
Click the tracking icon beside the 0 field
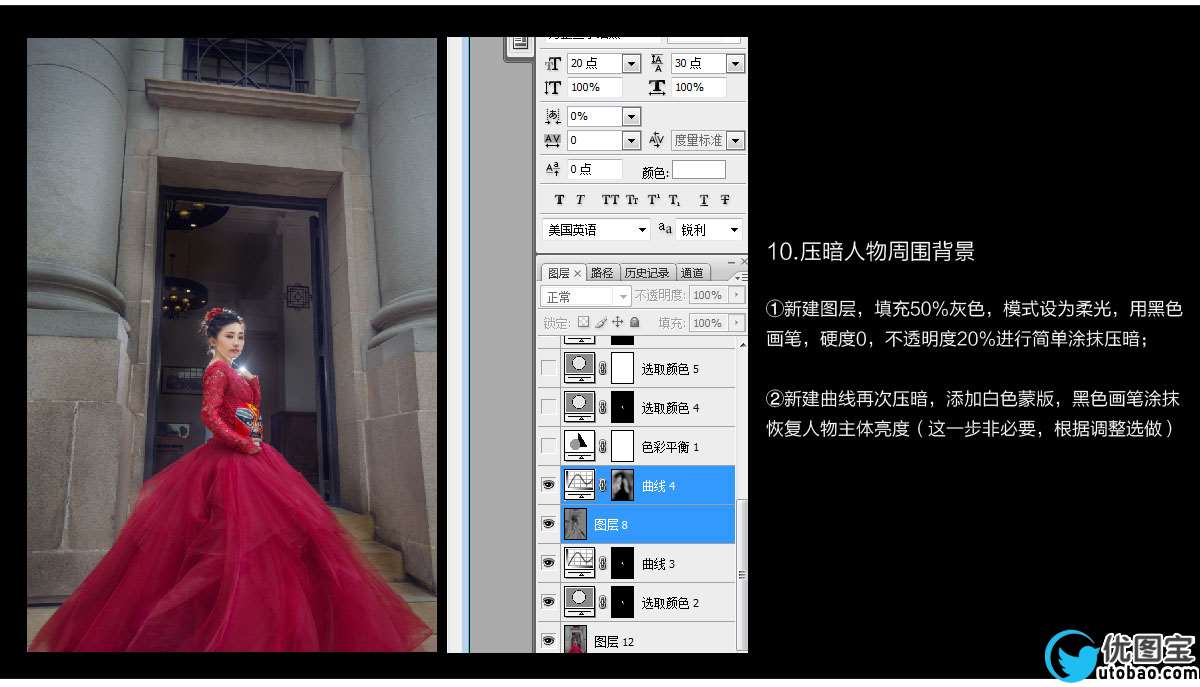pyautogui.click(x=553, y=140)
